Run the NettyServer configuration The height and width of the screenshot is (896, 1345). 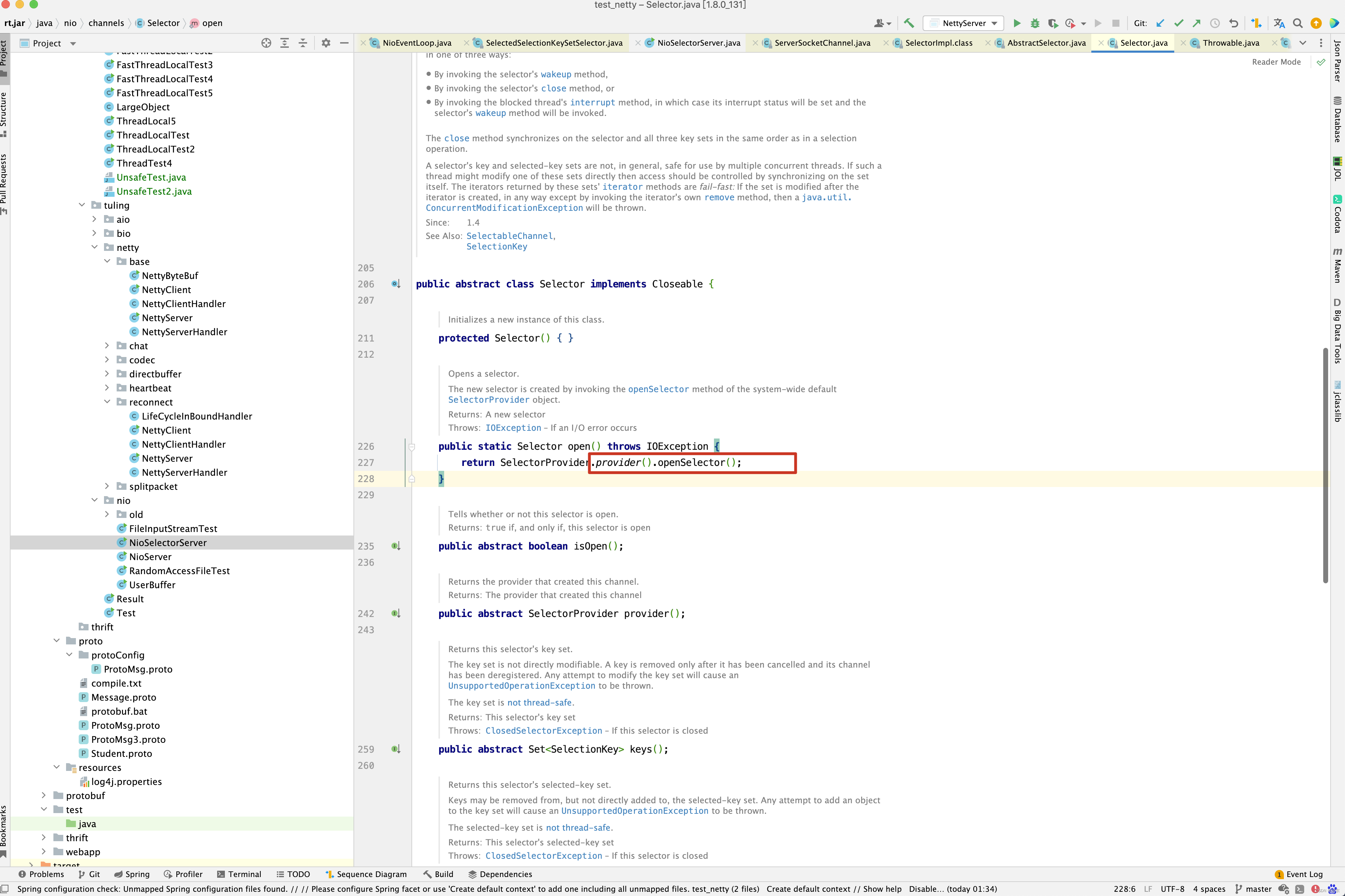point(1016,24)
